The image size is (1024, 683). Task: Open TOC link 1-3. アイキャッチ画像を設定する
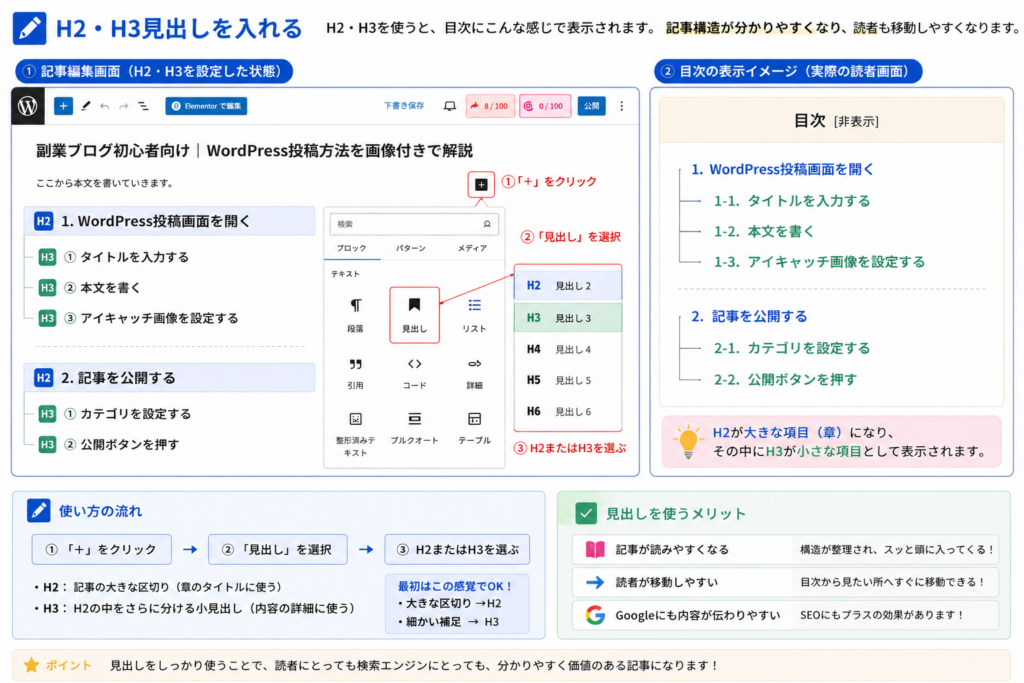click(x=819, y=262)
